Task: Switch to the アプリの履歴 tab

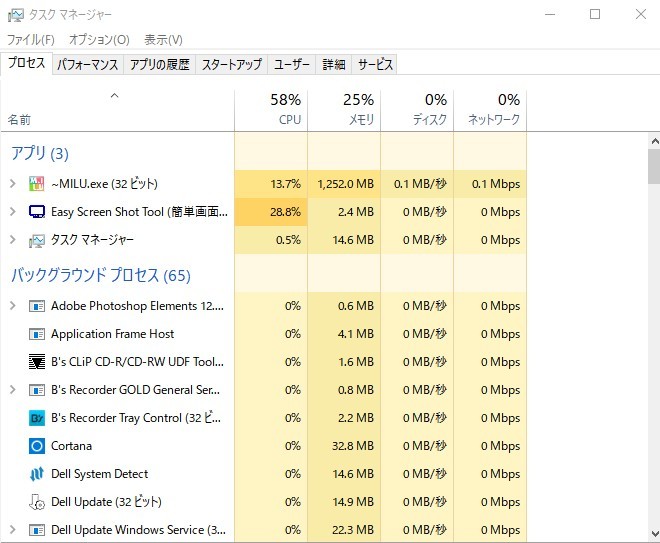Action: [x=160, y=64]
